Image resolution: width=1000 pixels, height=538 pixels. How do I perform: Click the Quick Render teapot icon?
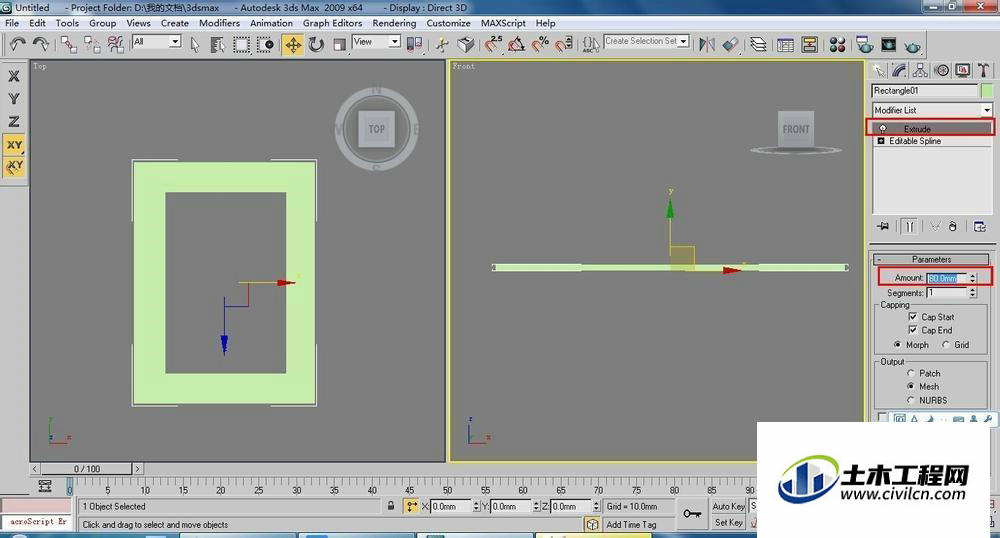(x=913, y=45)
